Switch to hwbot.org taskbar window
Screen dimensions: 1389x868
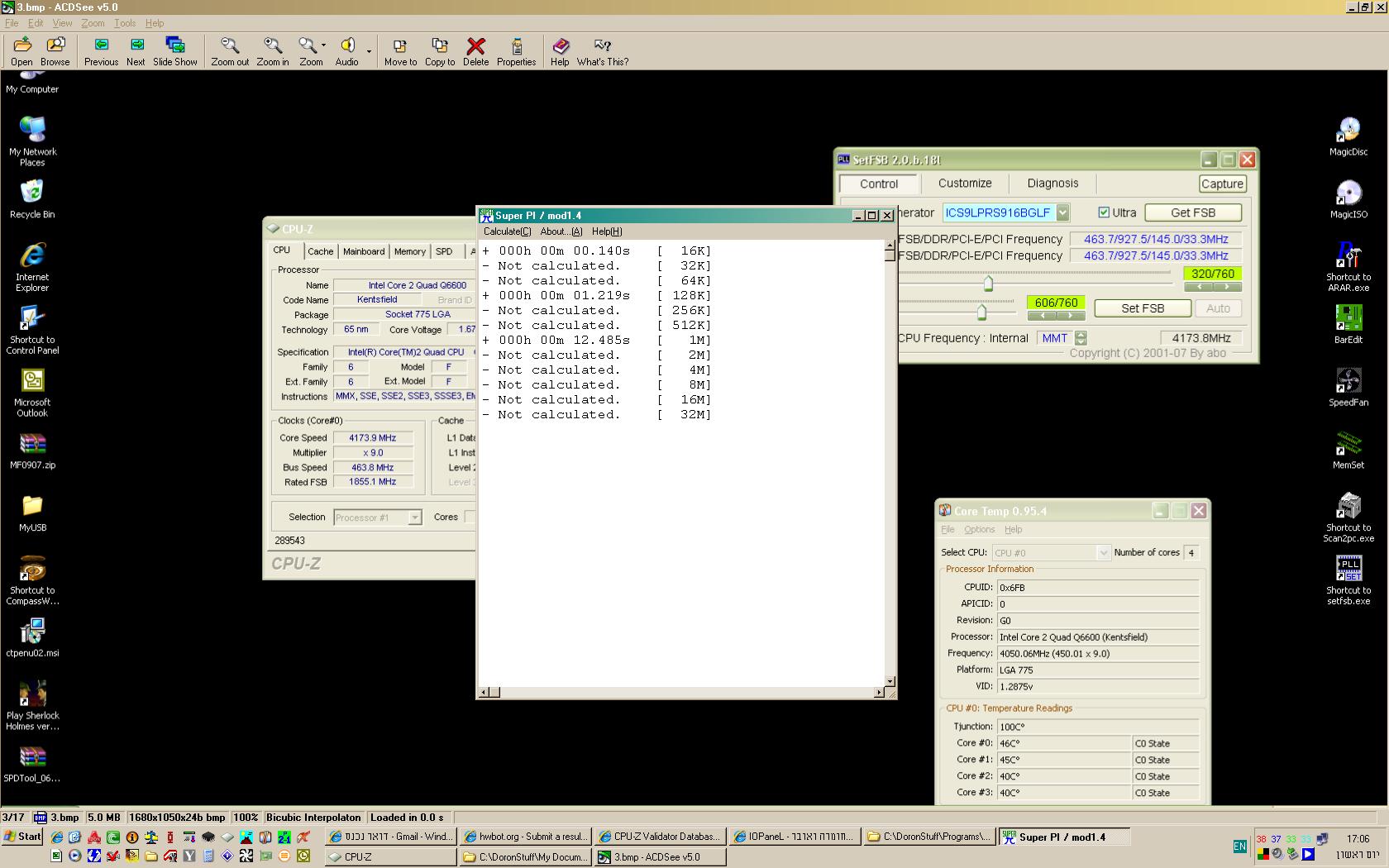(x=524, y=837)
